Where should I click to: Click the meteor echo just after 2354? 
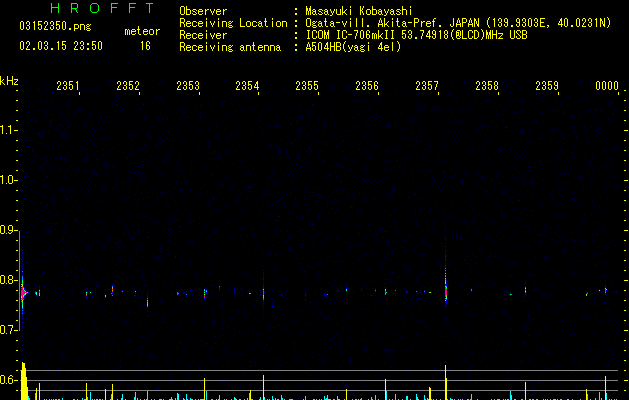click(x=264, y=294)
